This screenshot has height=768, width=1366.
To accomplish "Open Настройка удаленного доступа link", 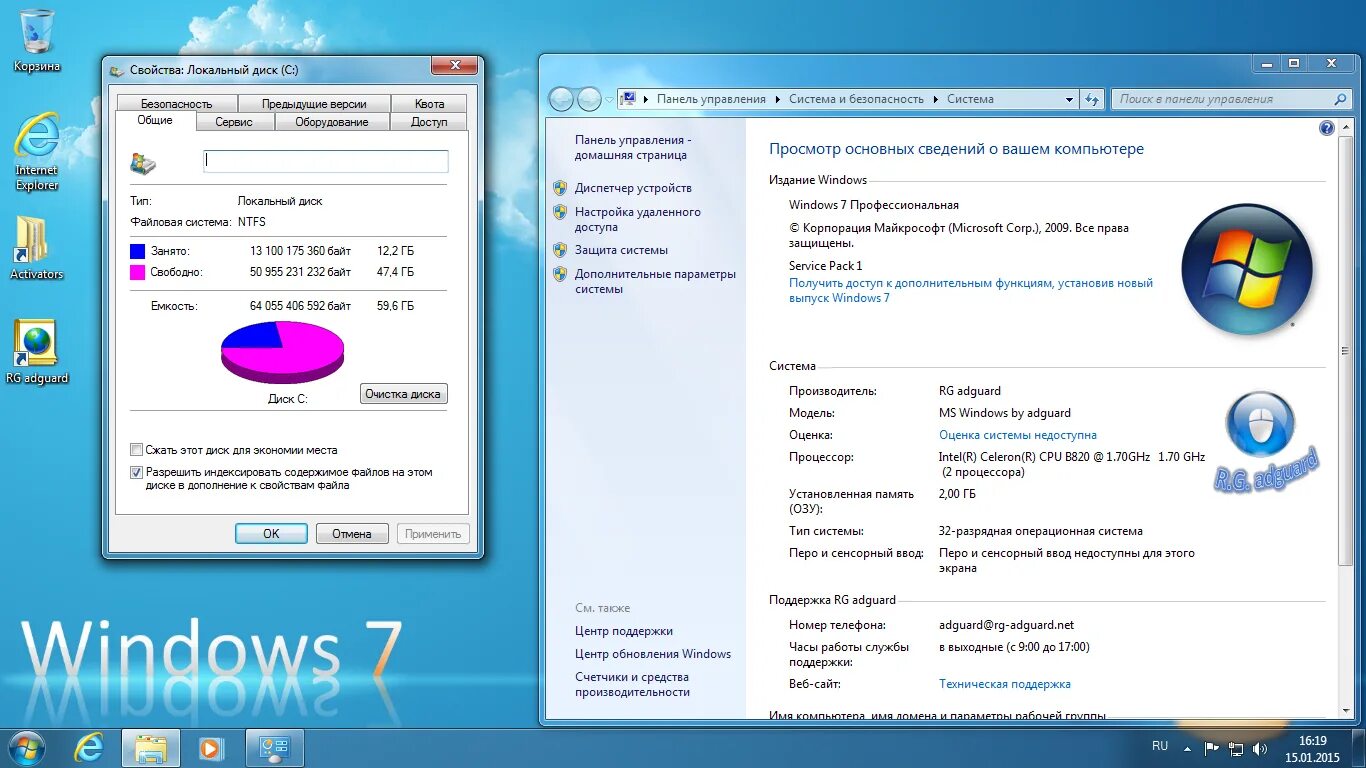I will (638, 220).
